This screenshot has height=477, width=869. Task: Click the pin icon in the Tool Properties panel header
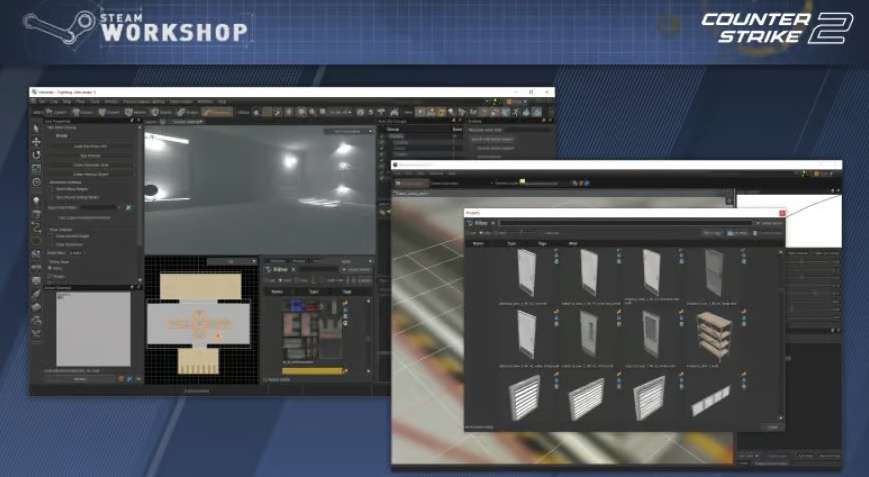132,120
